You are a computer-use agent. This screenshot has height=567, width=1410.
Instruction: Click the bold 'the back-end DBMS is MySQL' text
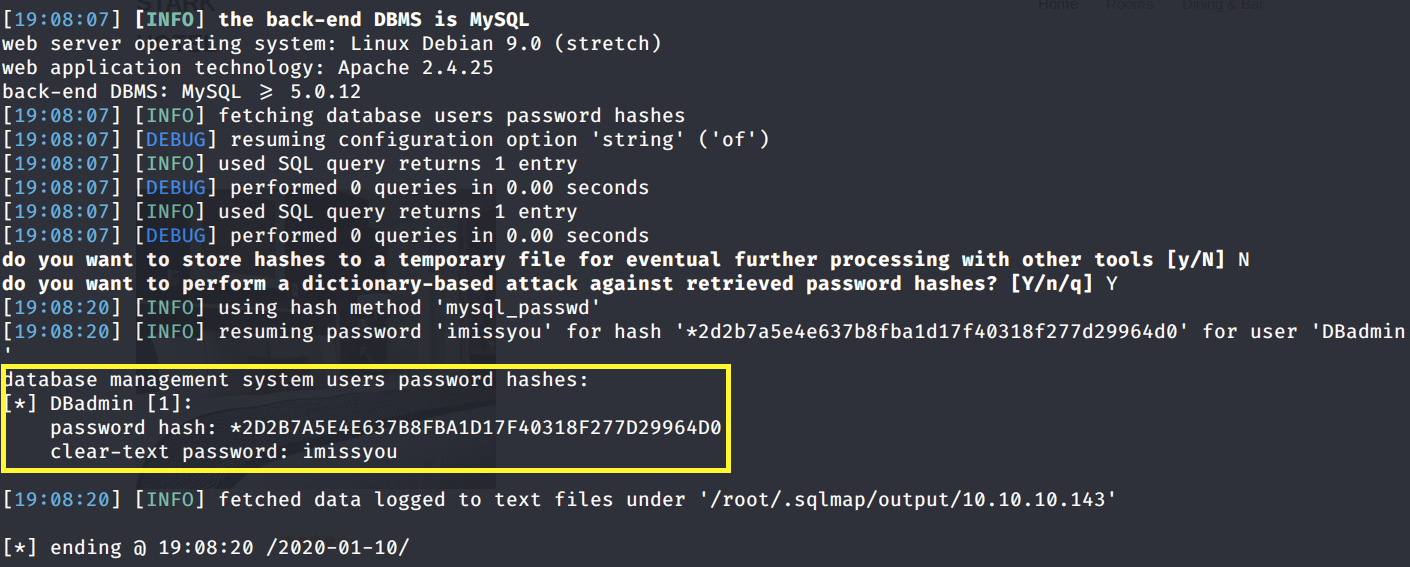tap(374, 20)
